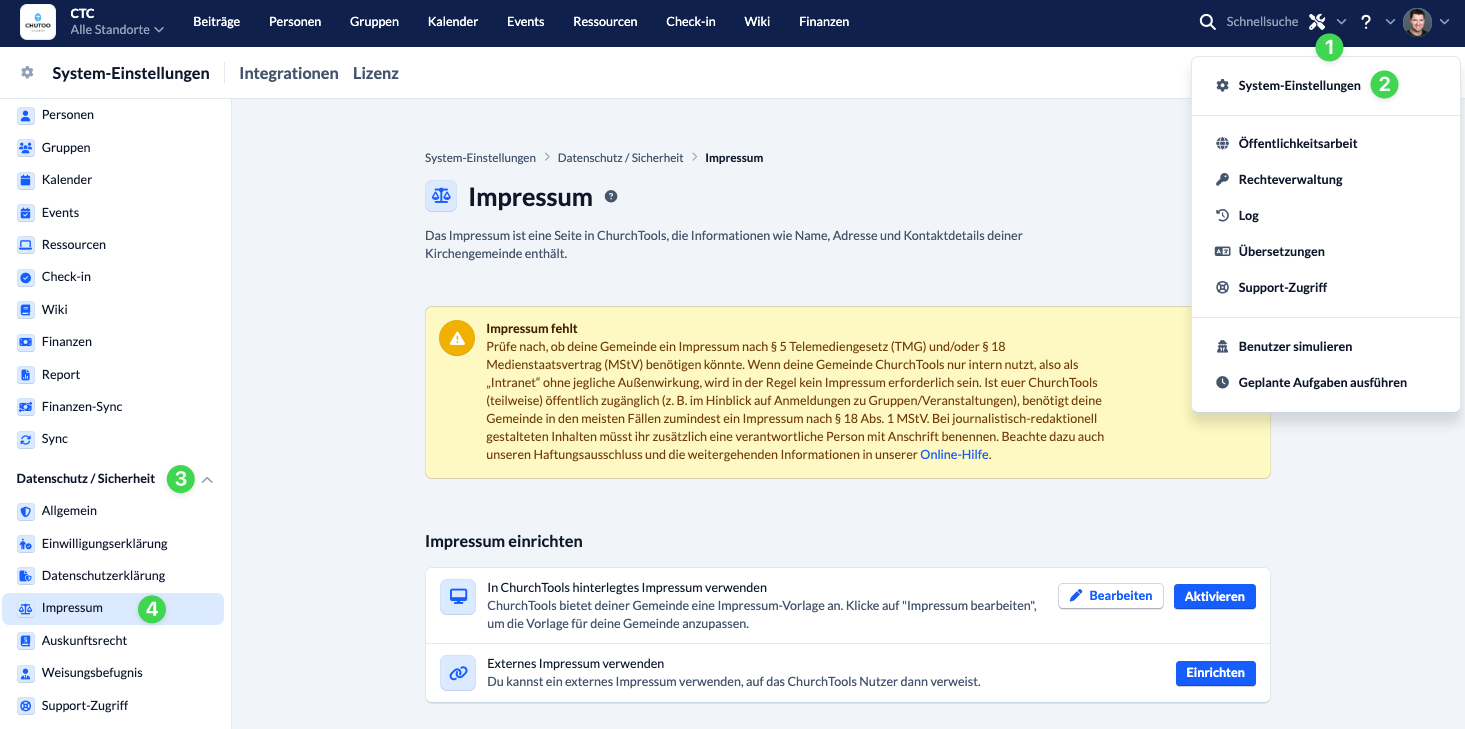
Task: Select Übersetzungen in the dropdown menu
Action: tap(1326, 252)
